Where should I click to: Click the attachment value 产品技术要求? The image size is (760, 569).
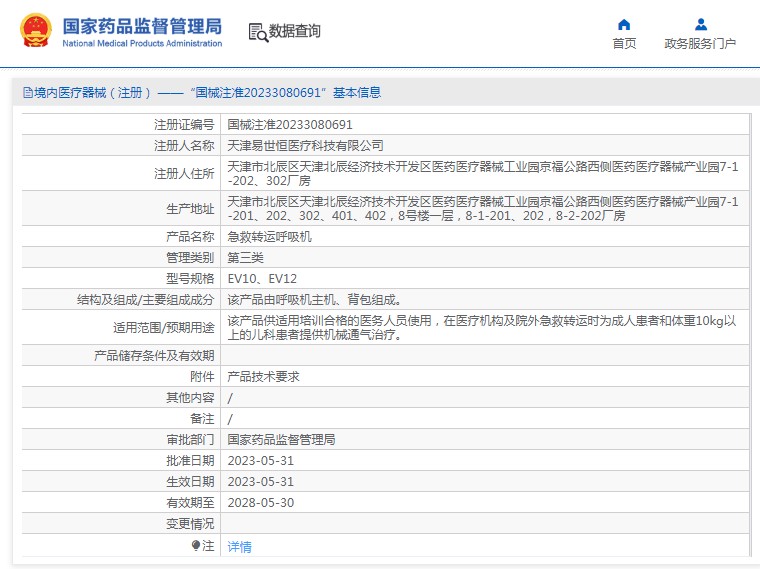tap(263, 377)
